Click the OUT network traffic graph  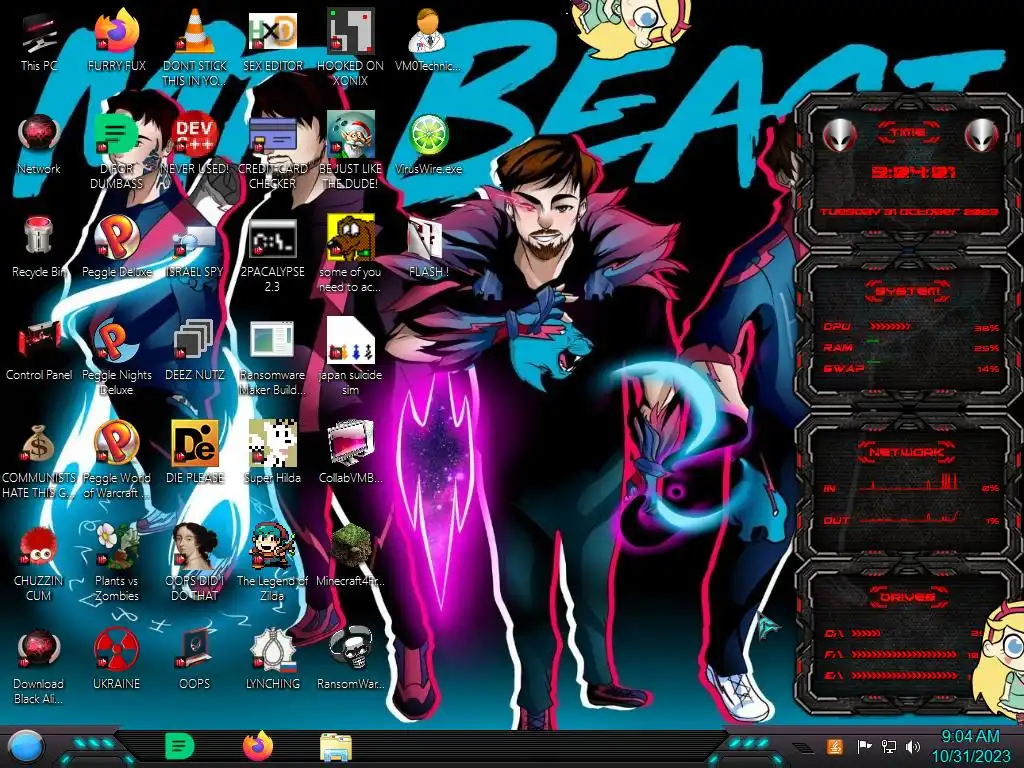point(909,519)
